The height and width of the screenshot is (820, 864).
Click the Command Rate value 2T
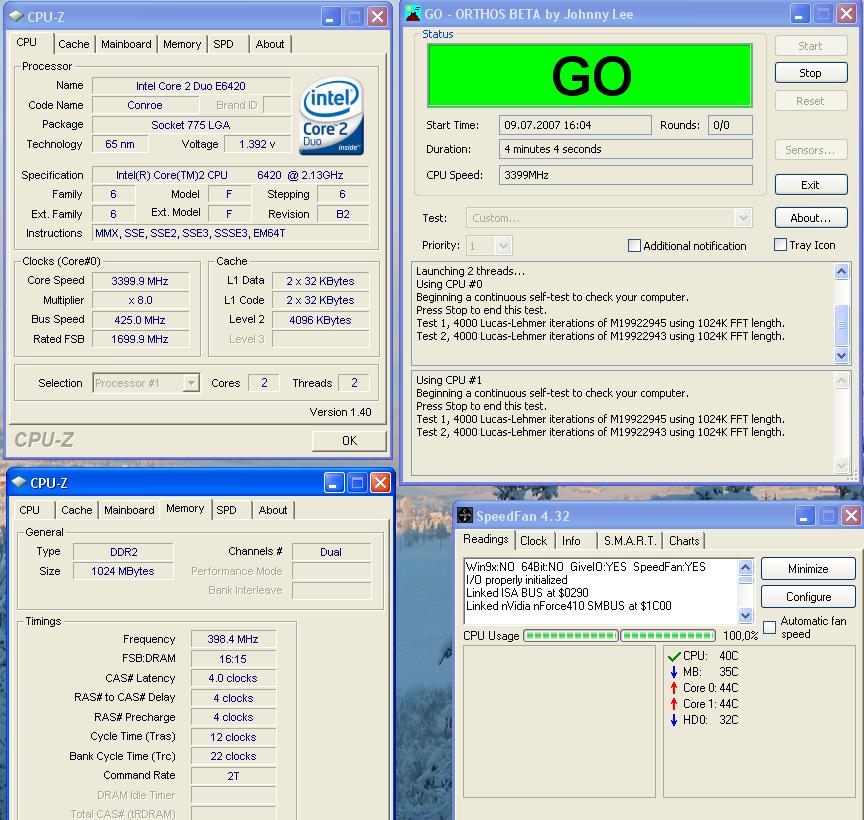(x=233, y=776)
